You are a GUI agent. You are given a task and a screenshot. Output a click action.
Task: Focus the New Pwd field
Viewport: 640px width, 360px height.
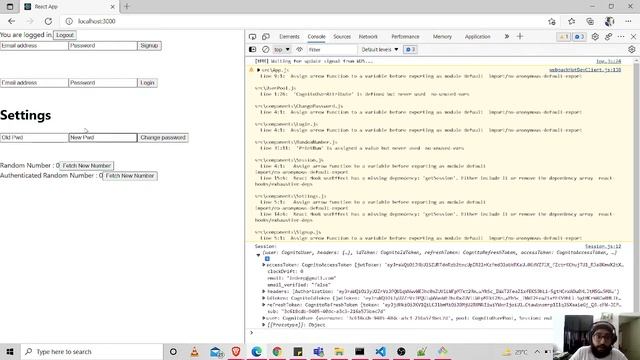point(103,138)
